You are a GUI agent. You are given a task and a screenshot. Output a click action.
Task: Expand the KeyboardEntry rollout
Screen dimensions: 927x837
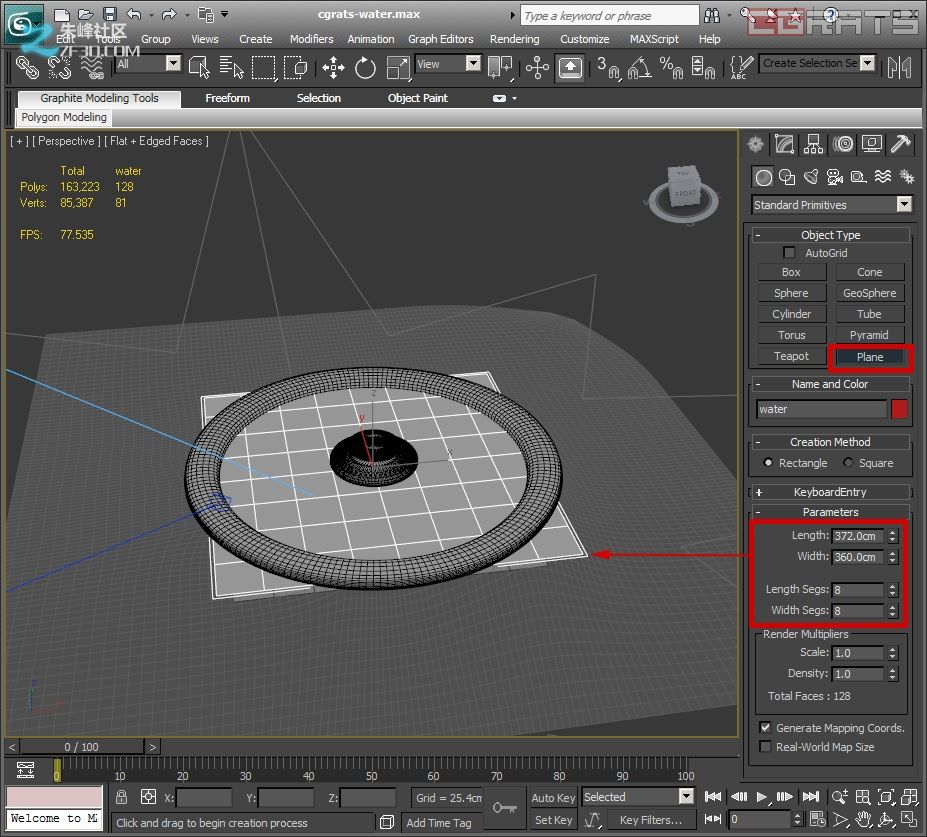pyautogui.click(x=830, y=492)
